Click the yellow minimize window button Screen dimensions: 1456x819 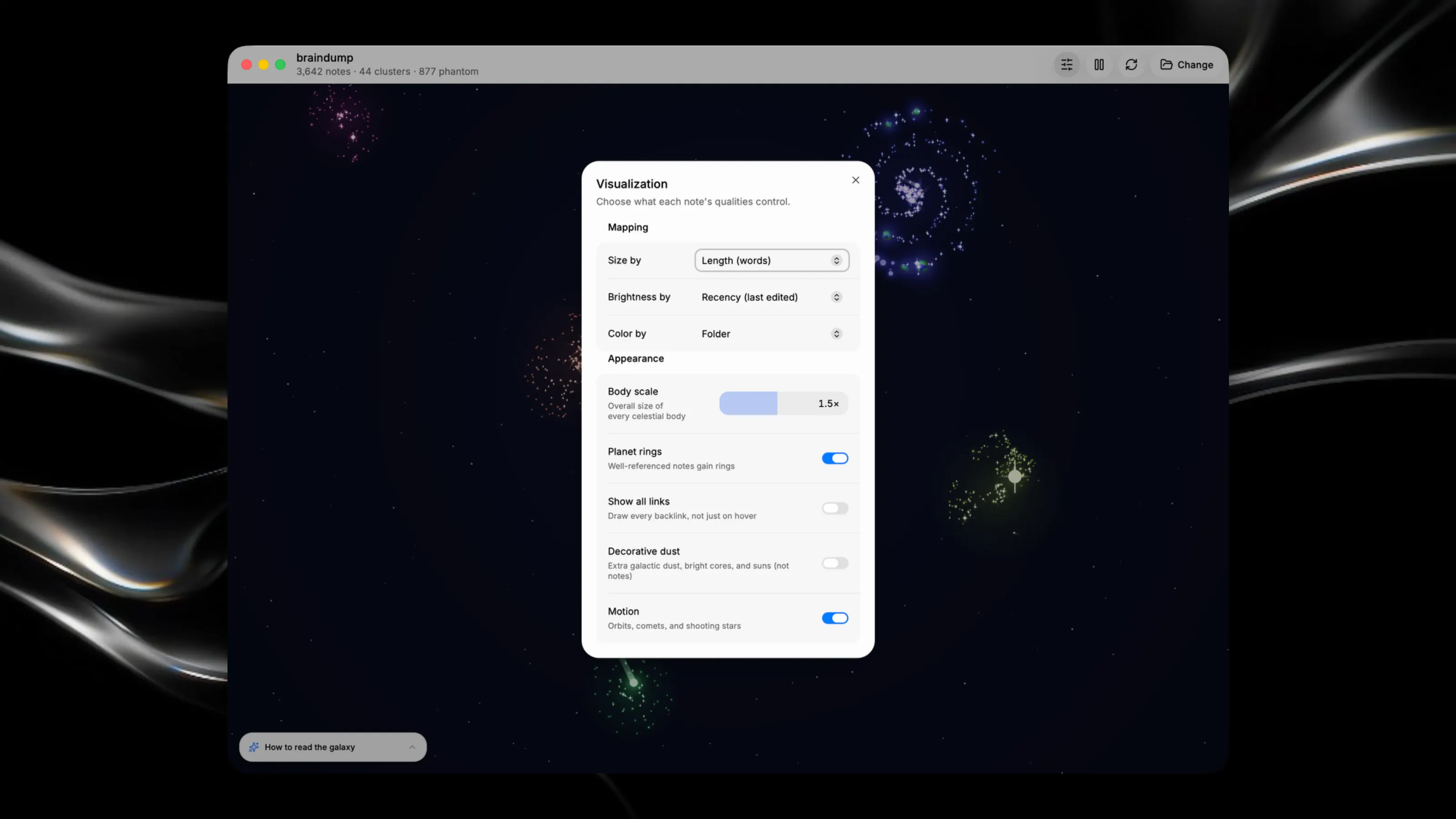tap(263, 65)
